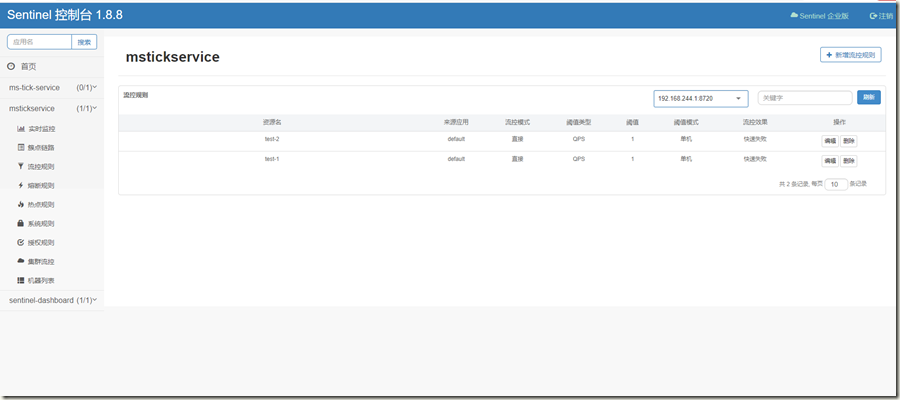
Task: Click the 阈值类型 column header
Action: click(x=579, y=122)
